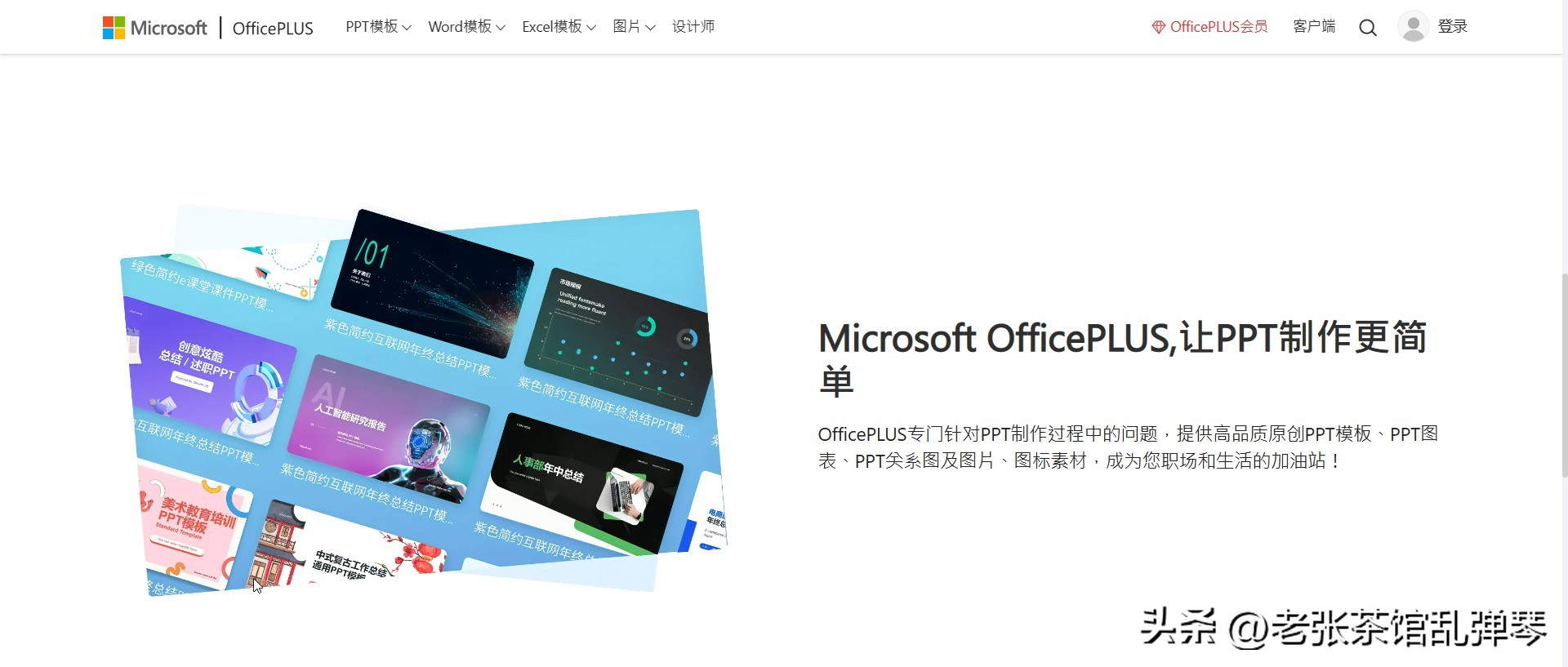Open the search magnifier icon
The width and height of the screenshot is (1568, 667).
pos(1368,28)
